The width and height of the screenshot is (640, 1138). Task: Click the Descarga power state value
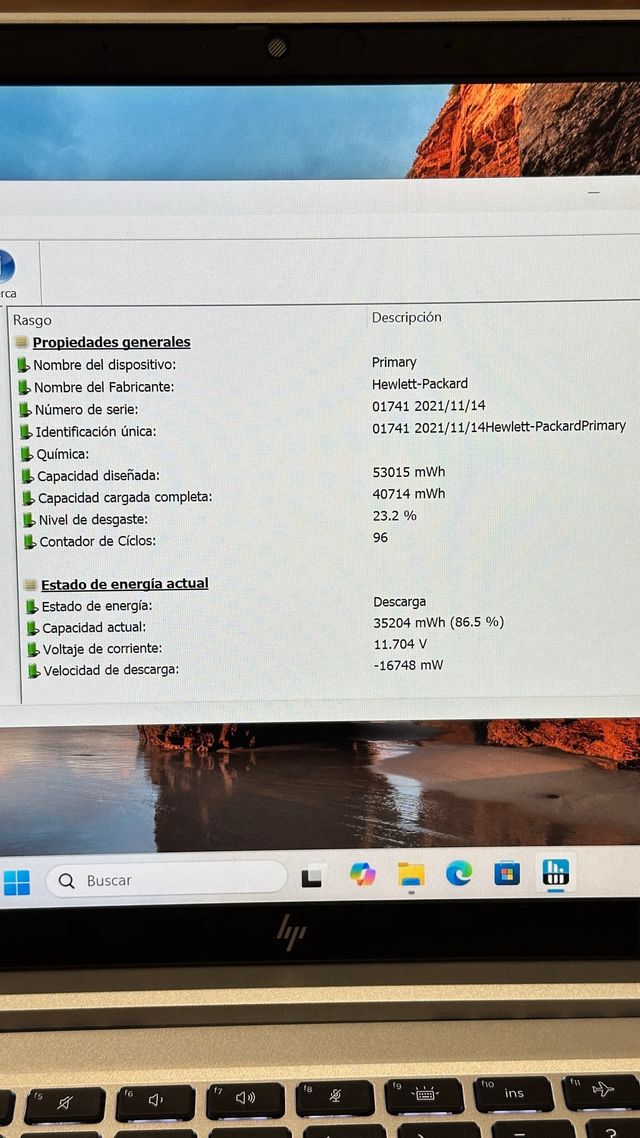tap(400, 602)
